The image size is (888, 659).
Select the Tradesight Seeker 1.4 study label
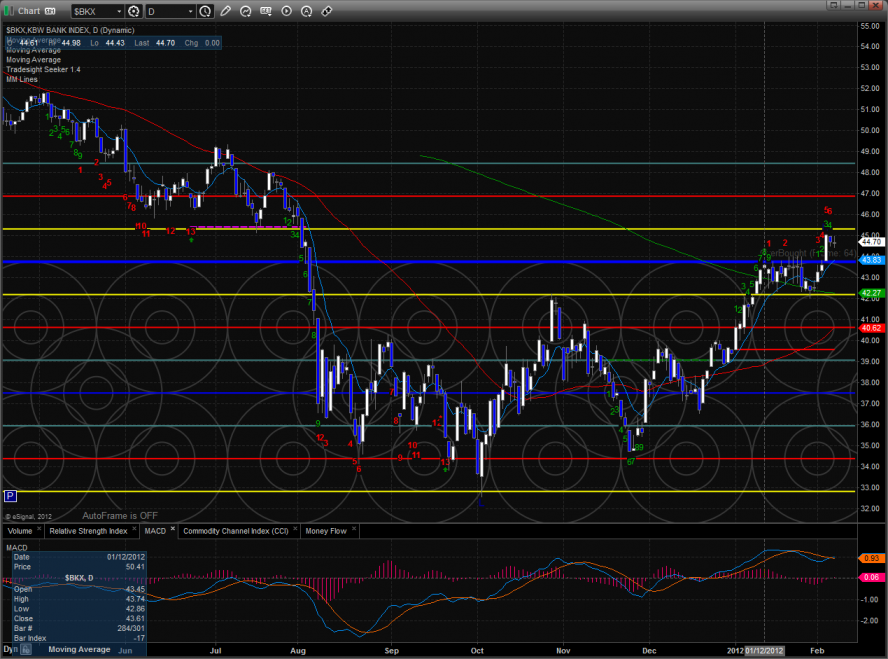coord(43,70)
